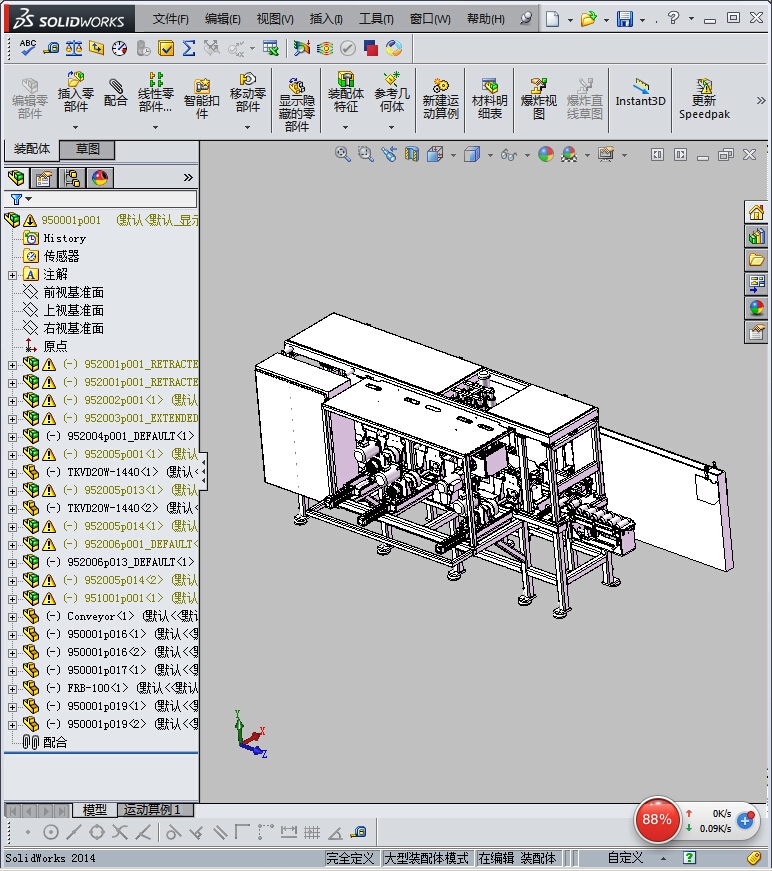Select 配合 folder at tree bottom
The image size is (772, 871).
(55, 742)
